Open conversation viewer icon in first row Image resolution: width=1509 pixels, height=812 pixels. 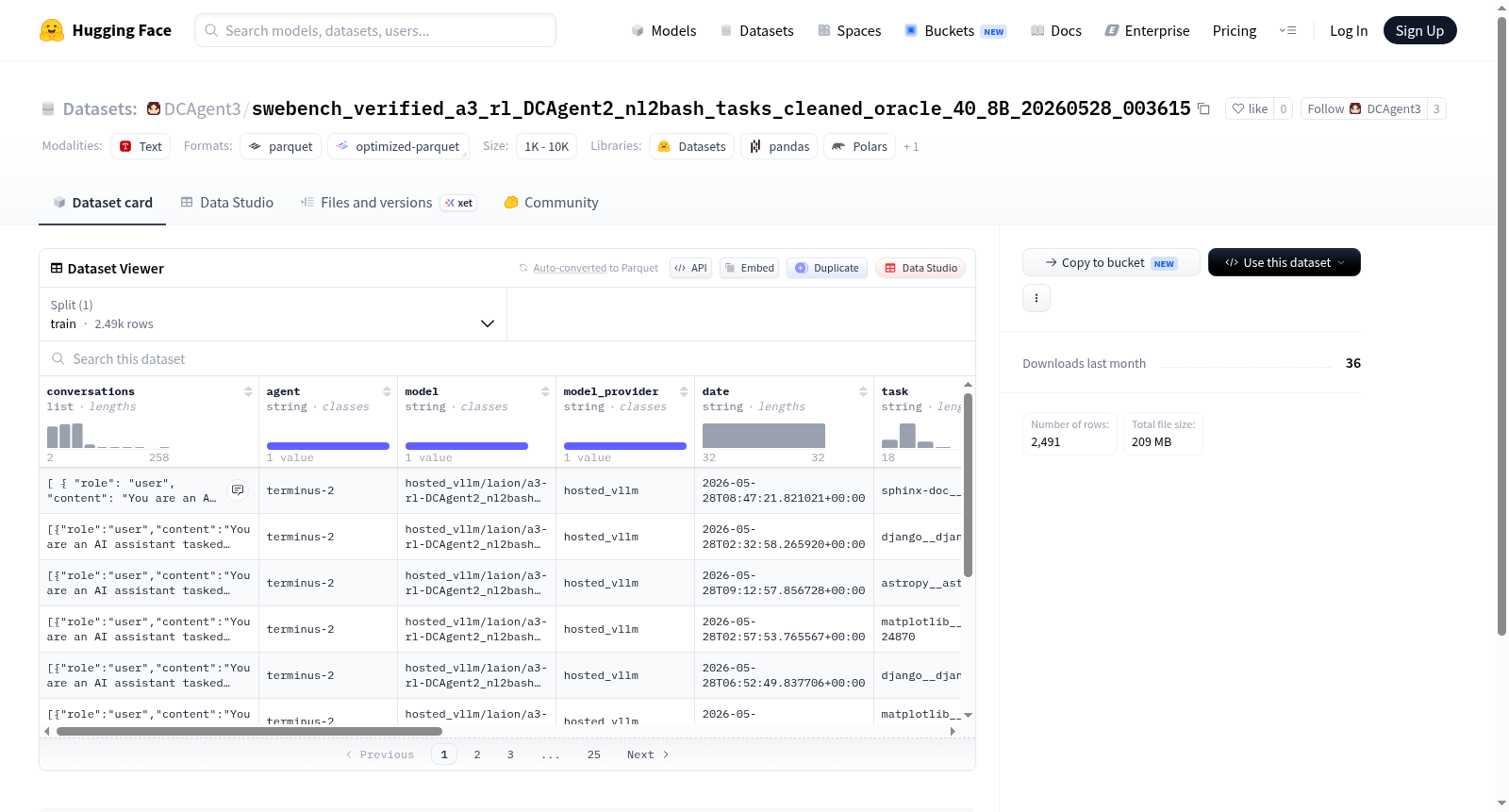coord(238,490)
